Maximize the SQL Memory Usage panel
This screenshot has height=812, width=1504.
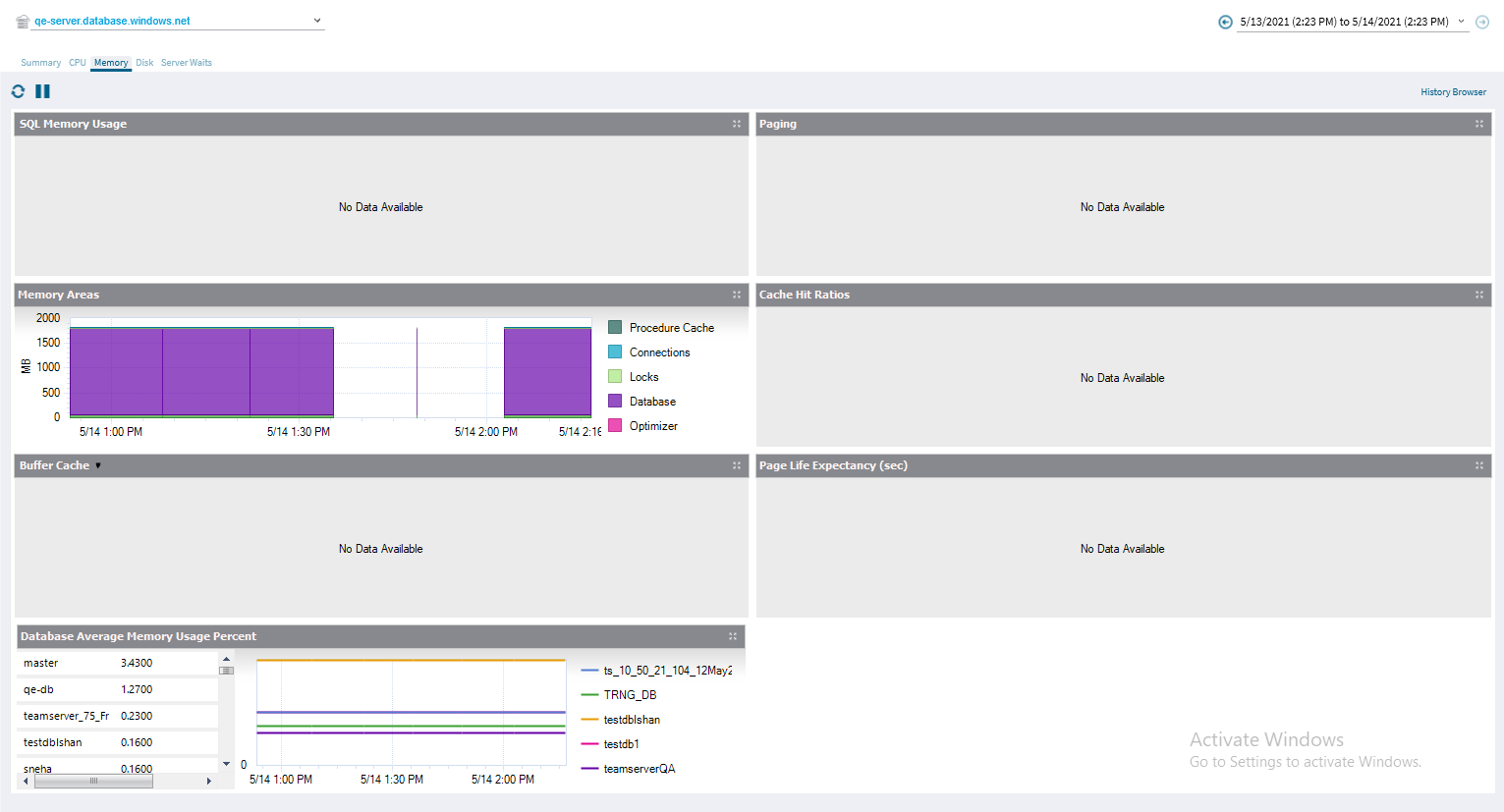(x=737, y=124)
